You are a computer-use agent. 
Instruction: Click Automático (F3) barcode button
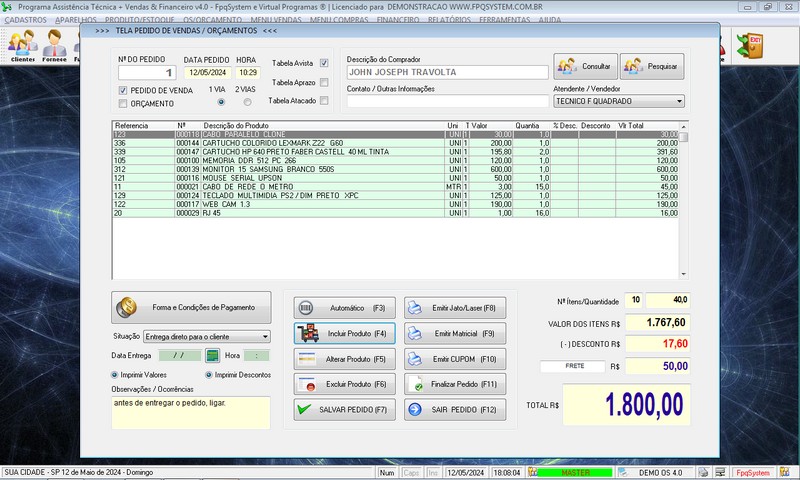(344, 308)
